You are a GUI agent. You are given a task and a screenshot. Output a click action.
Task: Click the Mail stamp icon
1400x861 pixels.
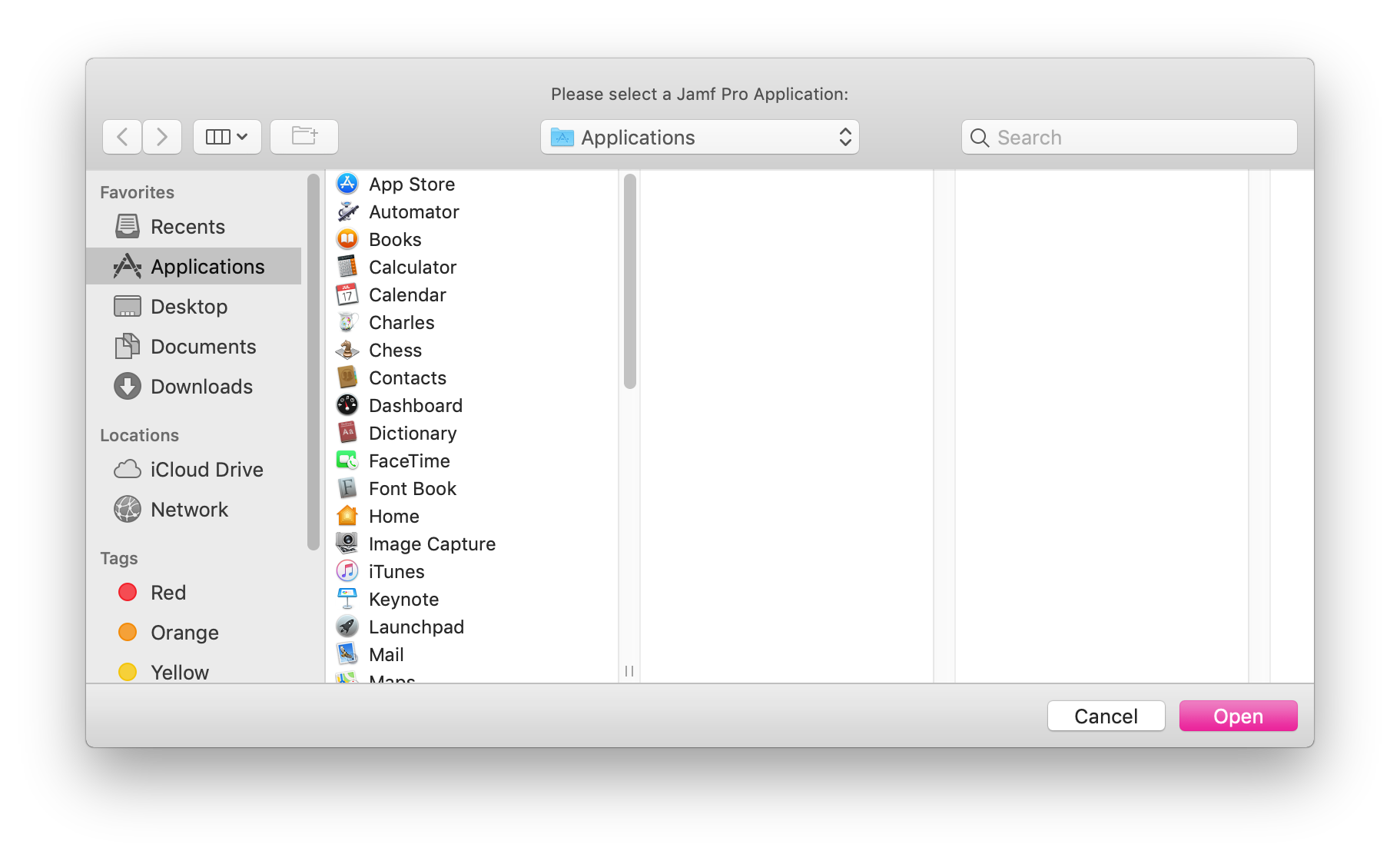[x=347, y=654]
